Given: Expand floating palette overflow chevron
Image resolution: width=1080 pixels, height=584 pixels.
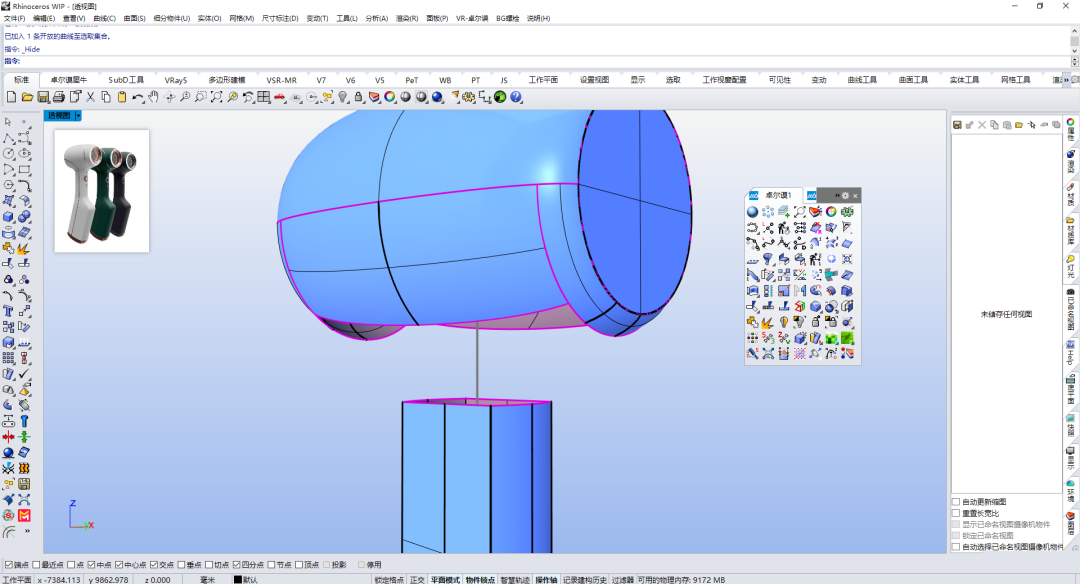Looking at the screenshot, I should coord(837,196).
